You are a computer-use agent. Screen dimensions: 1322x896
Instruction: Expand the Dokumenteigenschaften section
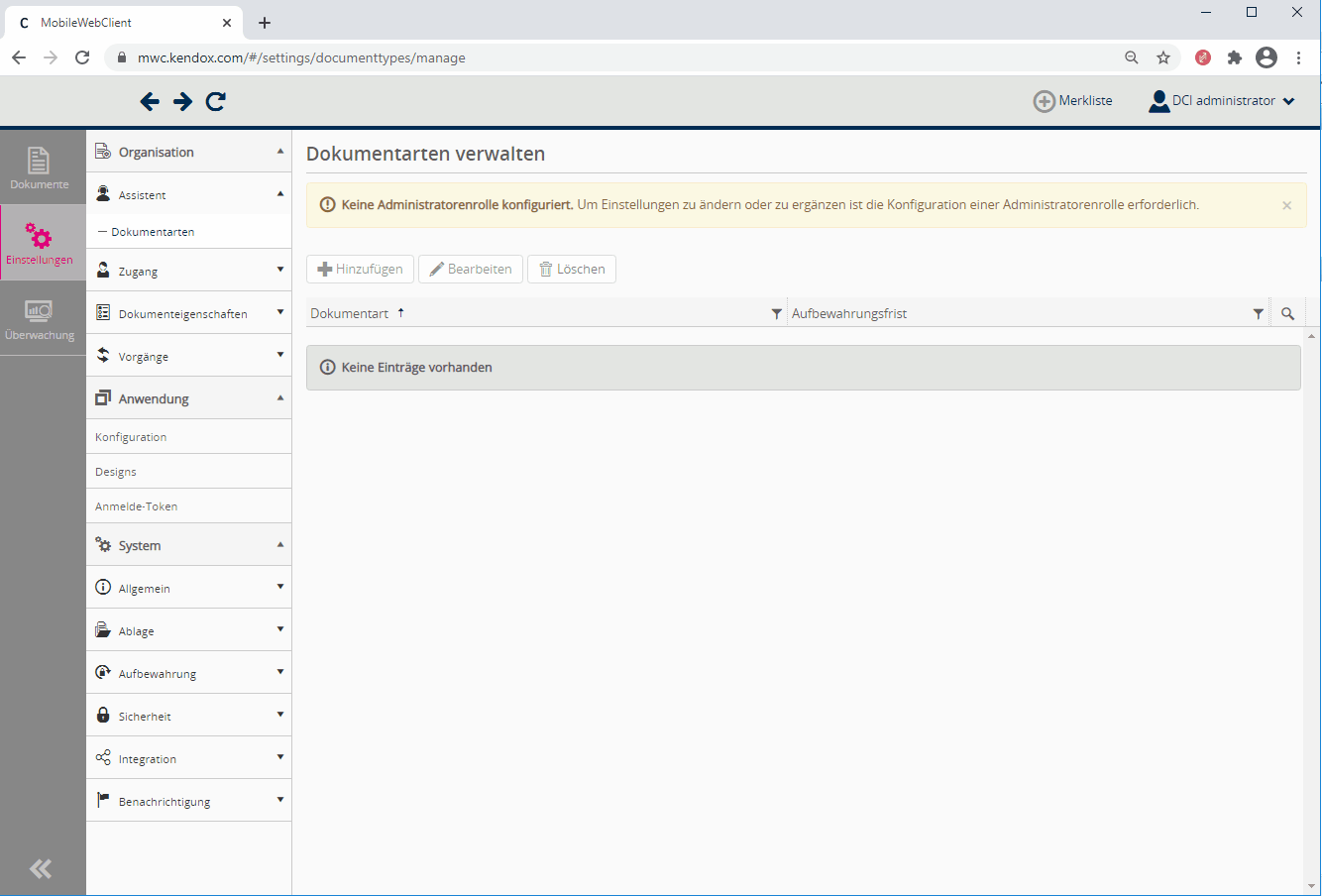click(x=188, y=313)
